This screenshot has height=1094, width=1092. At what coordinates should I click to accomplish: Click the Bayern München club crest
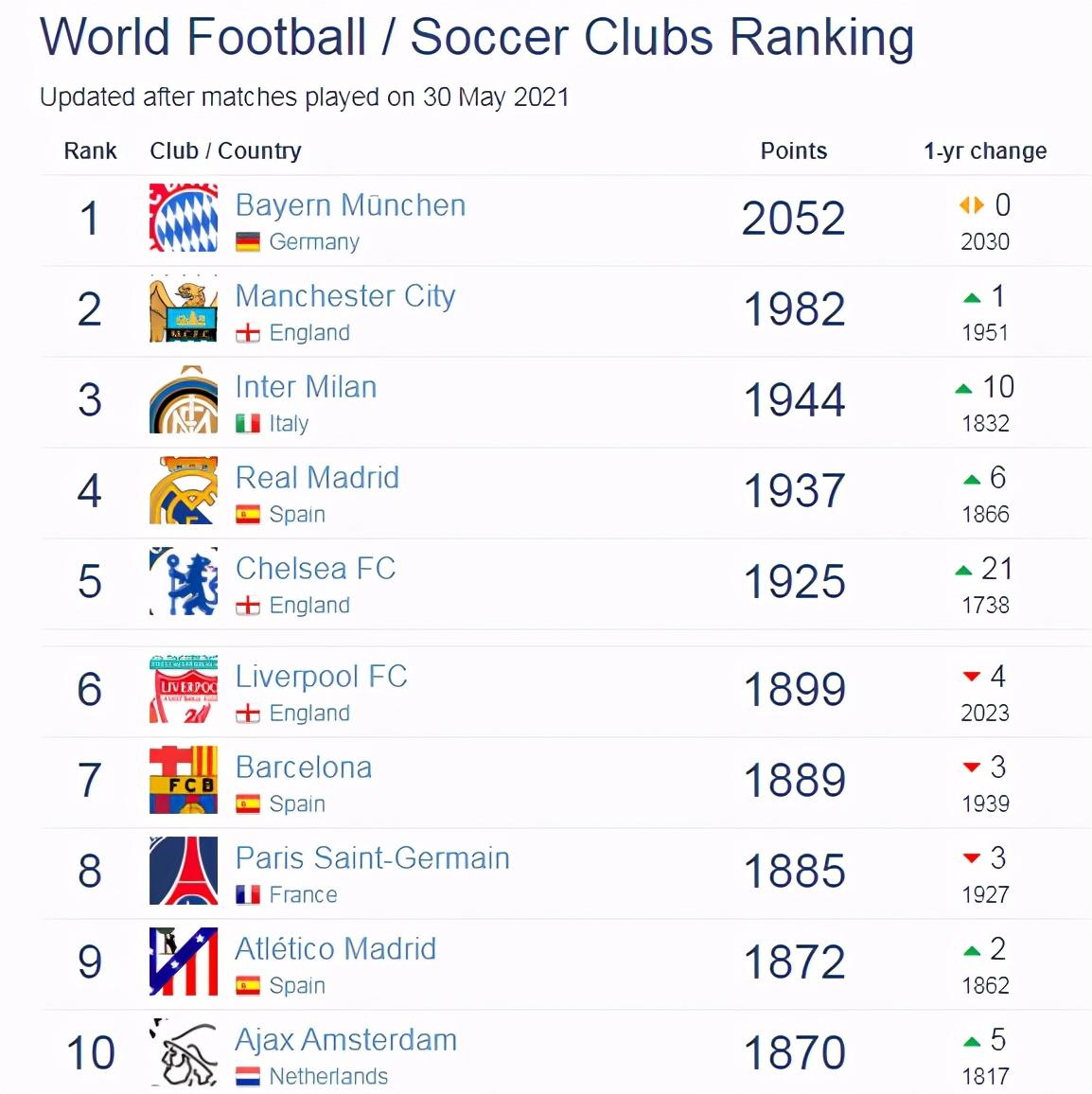point(184,219)
